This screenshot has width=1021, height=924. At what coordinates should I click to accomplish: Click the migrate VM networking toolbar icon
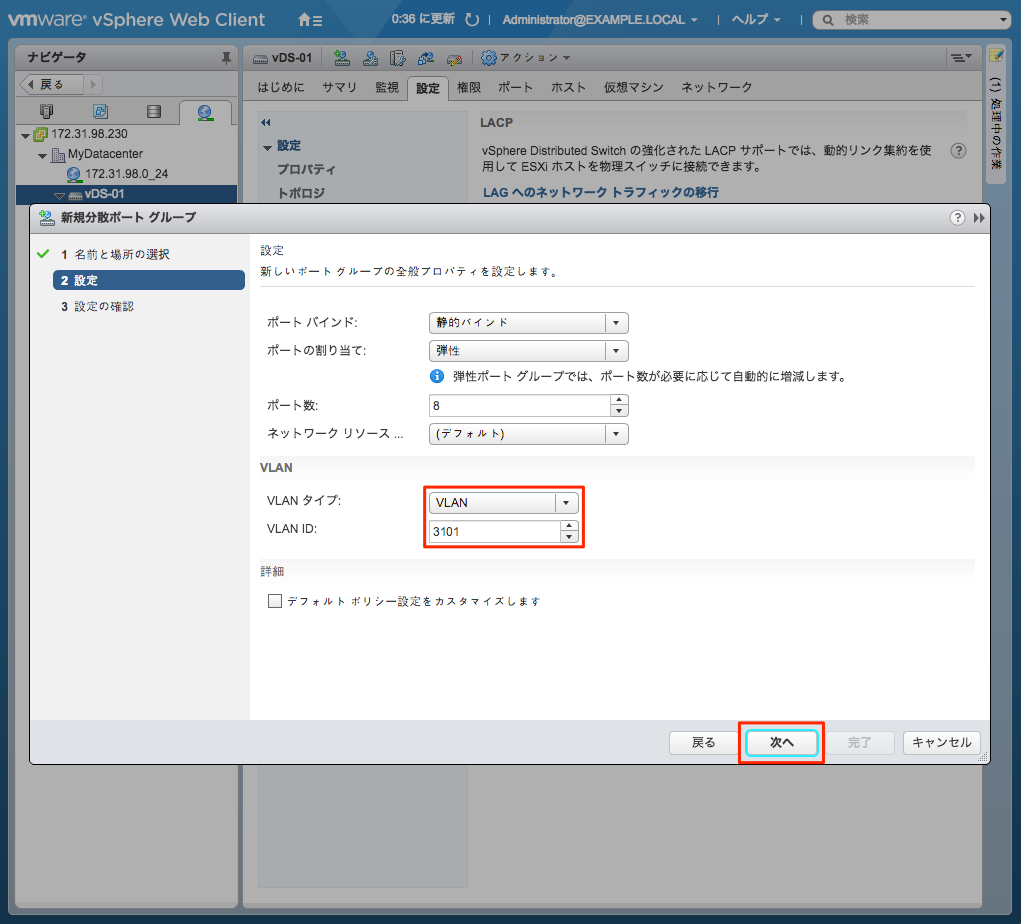pos(426,58)
